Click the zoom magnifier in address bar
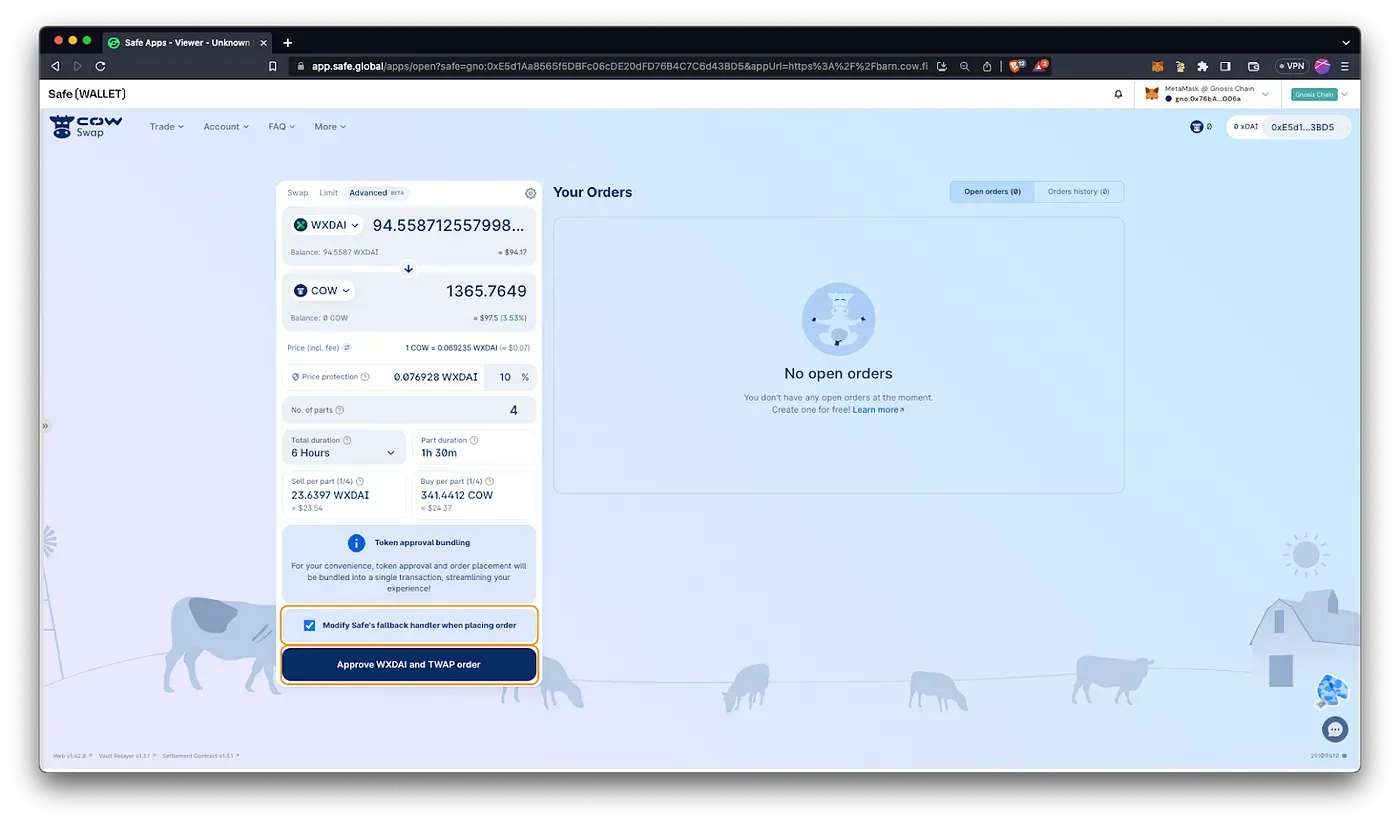The width and height of the screenshot is (1400, 824). click(964, 66)
